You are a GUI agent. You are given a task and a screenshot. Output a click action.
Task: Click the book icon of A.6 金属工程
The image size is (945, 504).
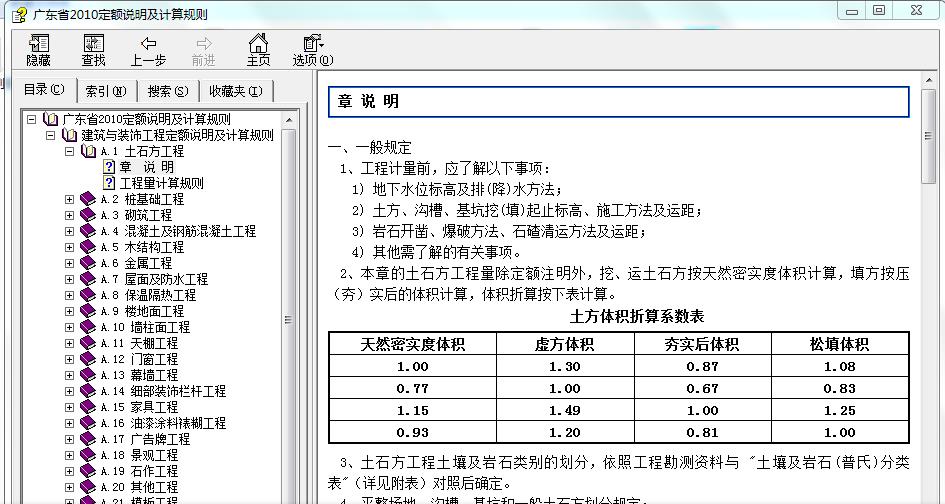[x=88, y=263]
